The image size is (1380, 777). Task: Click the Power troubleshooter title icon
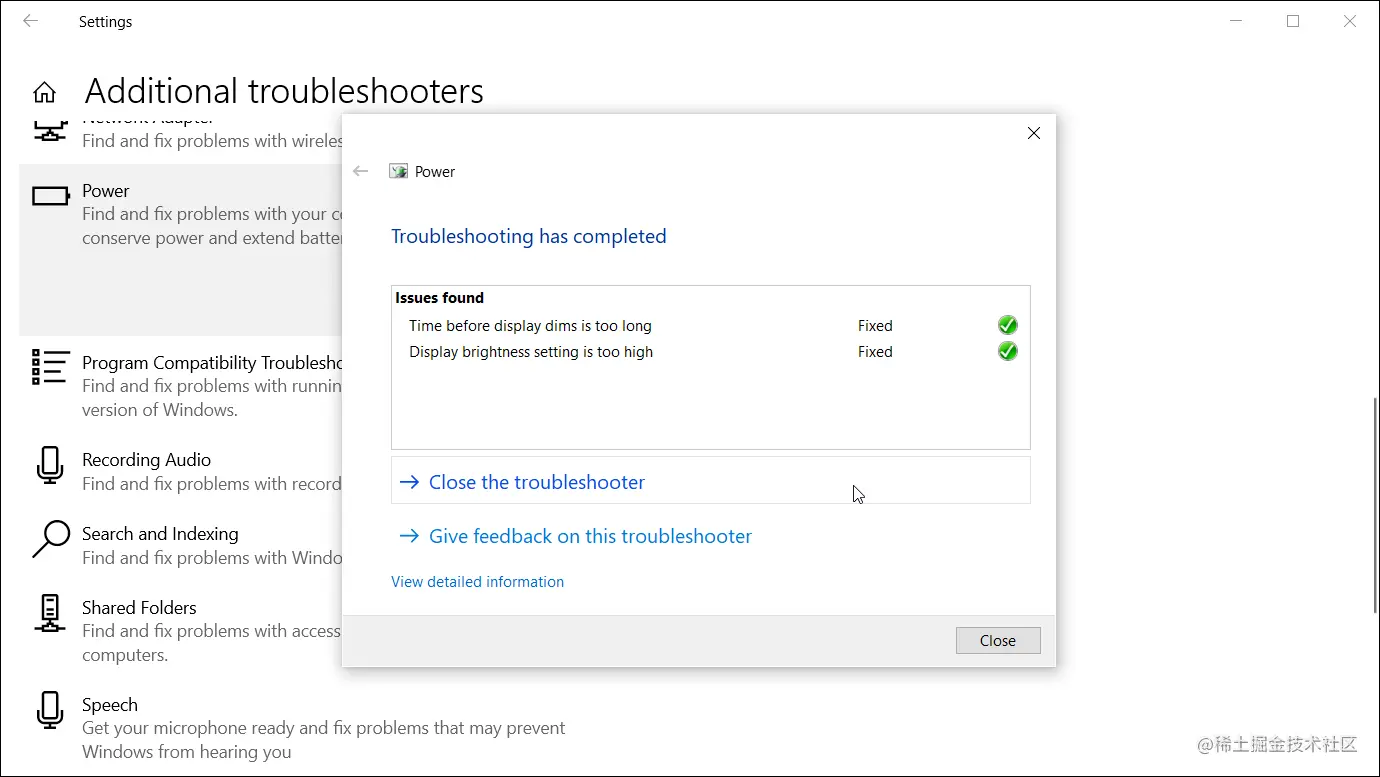398,171
